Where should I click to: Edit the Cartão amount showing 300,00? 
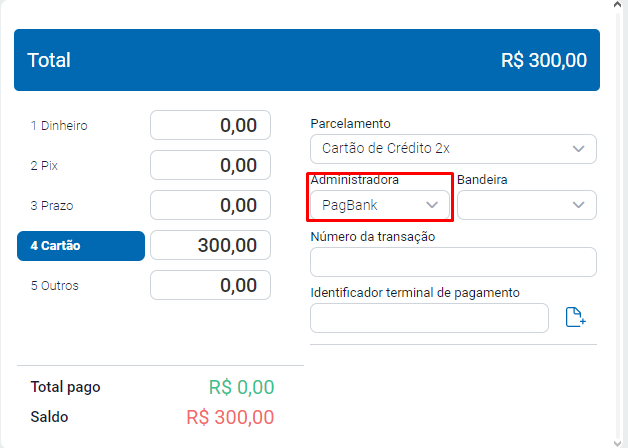[210, 246]
